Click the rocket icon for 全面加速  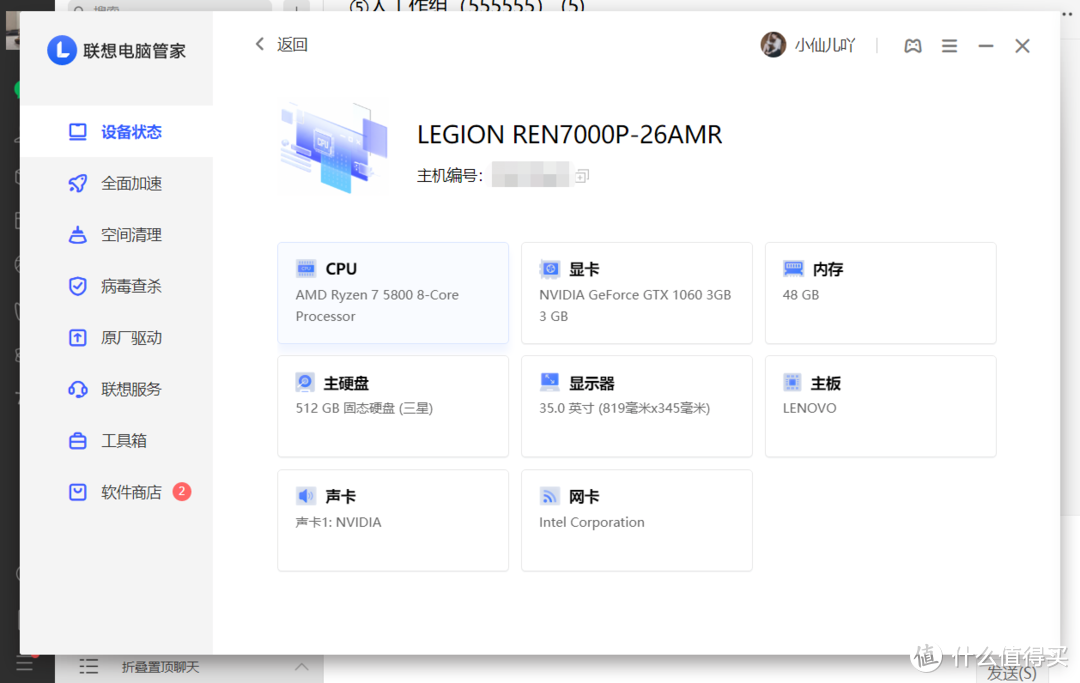click(78, 183)
